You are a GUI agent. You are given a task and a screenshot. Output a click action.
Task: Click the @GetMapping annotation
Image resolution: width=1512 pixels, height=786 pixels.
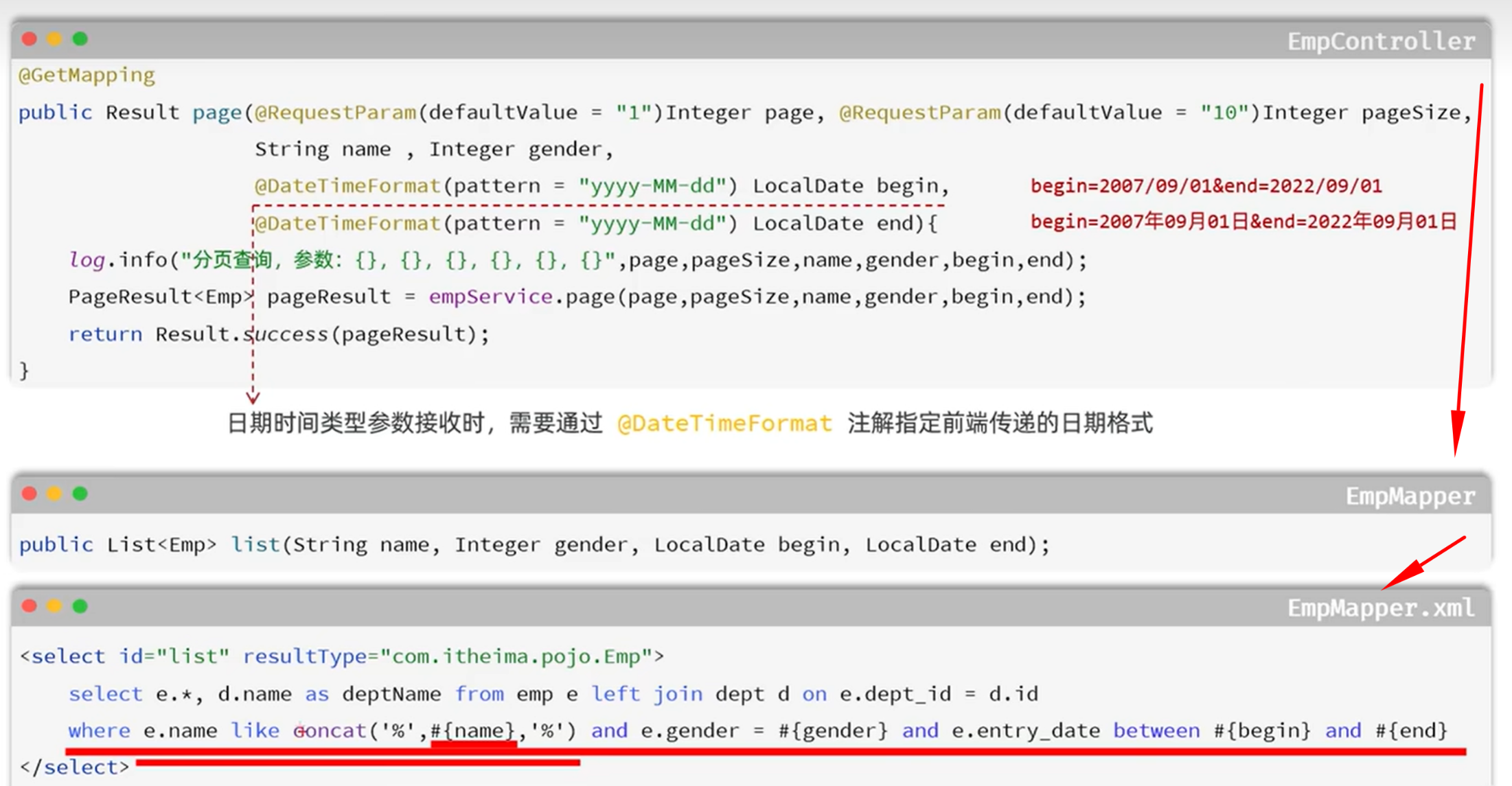click(87, 75)
